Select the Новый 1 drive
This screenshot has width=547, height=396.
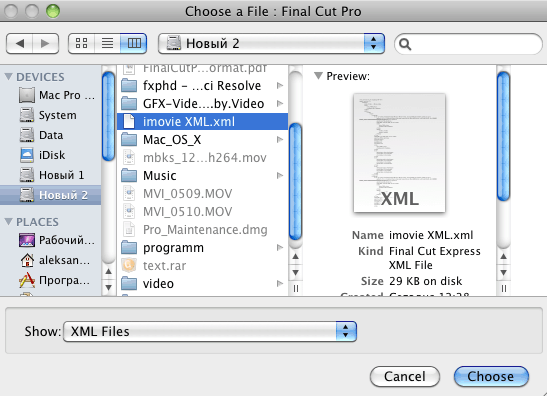pos(52,175)
